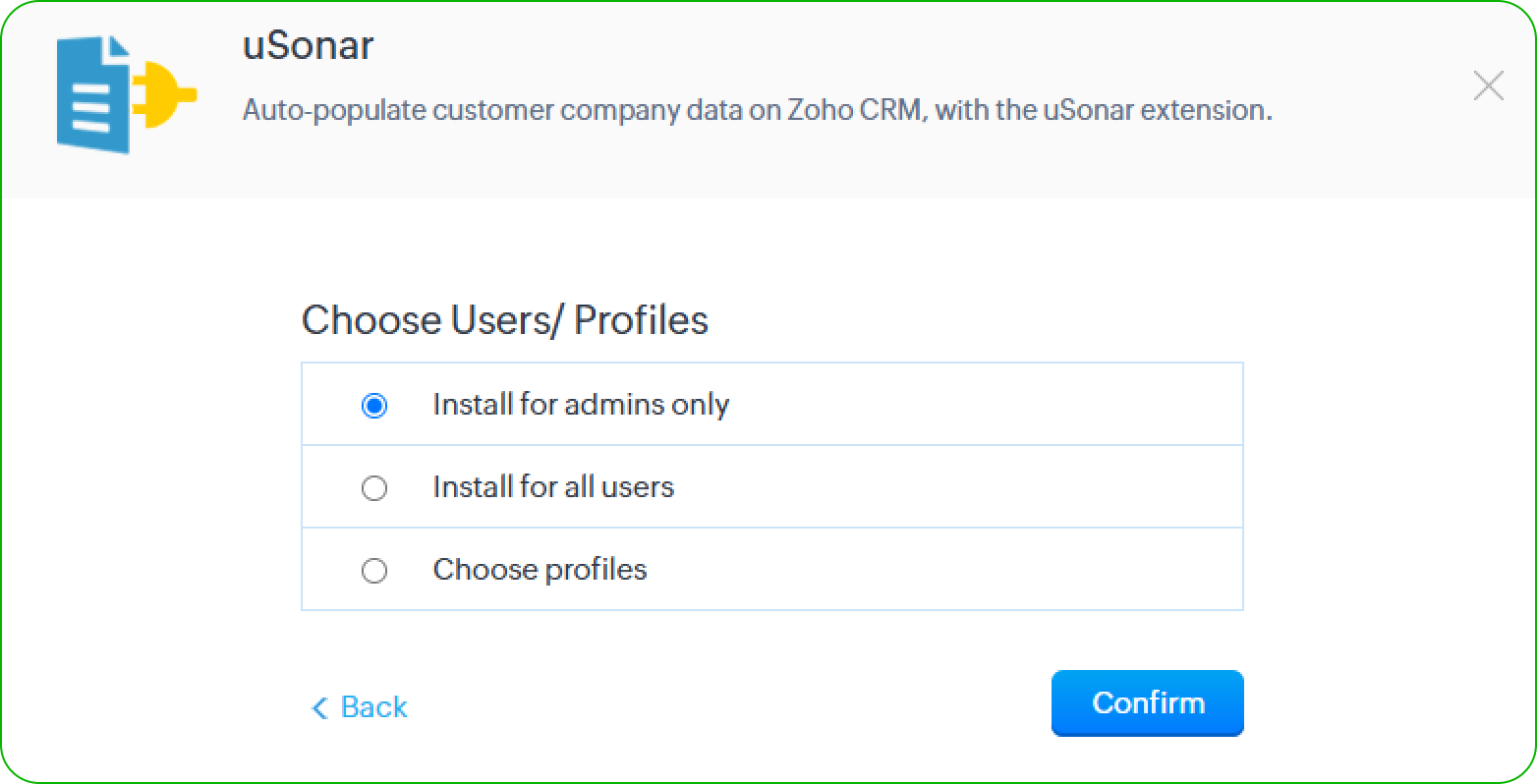The width and height of the screenshot is (1537, 784).
Task: Click the 'Install for admins only' label text
Action: point(581,405)
